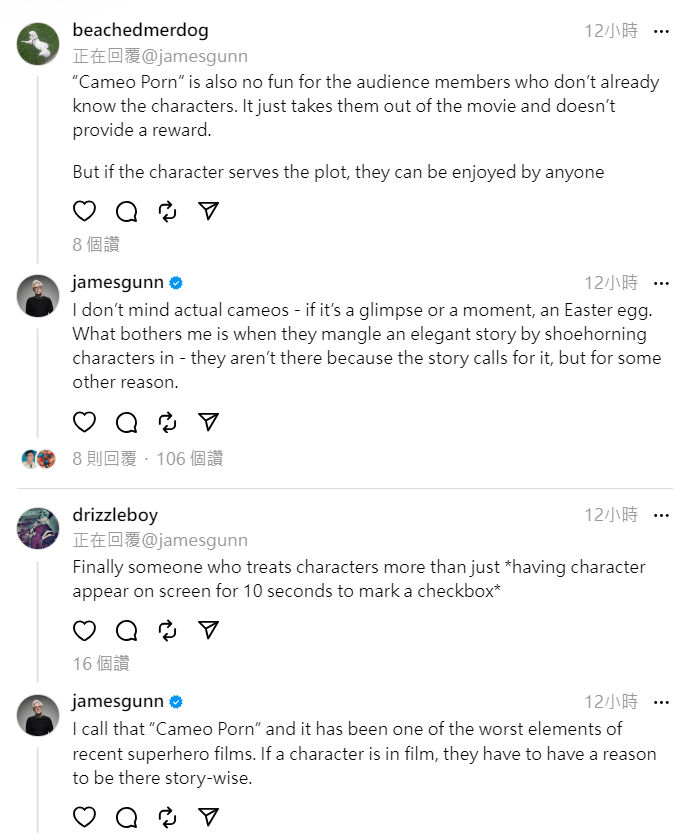Open more options for beachedmerdog's post
This screenshot has width=692, height=835.
click(661, 31)
